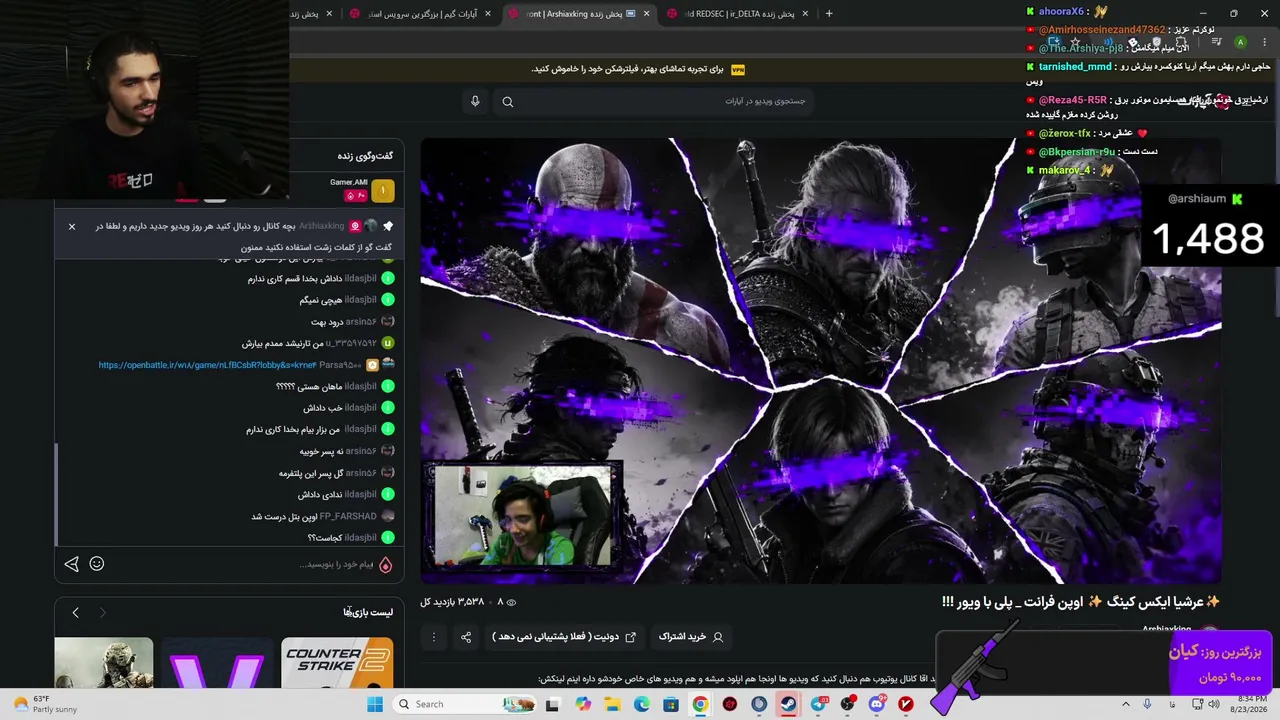Image resolution: width=1280 pixels, height=720 pixels.
Task: Open a new browser tab
Action: click(x=829, y=13)
